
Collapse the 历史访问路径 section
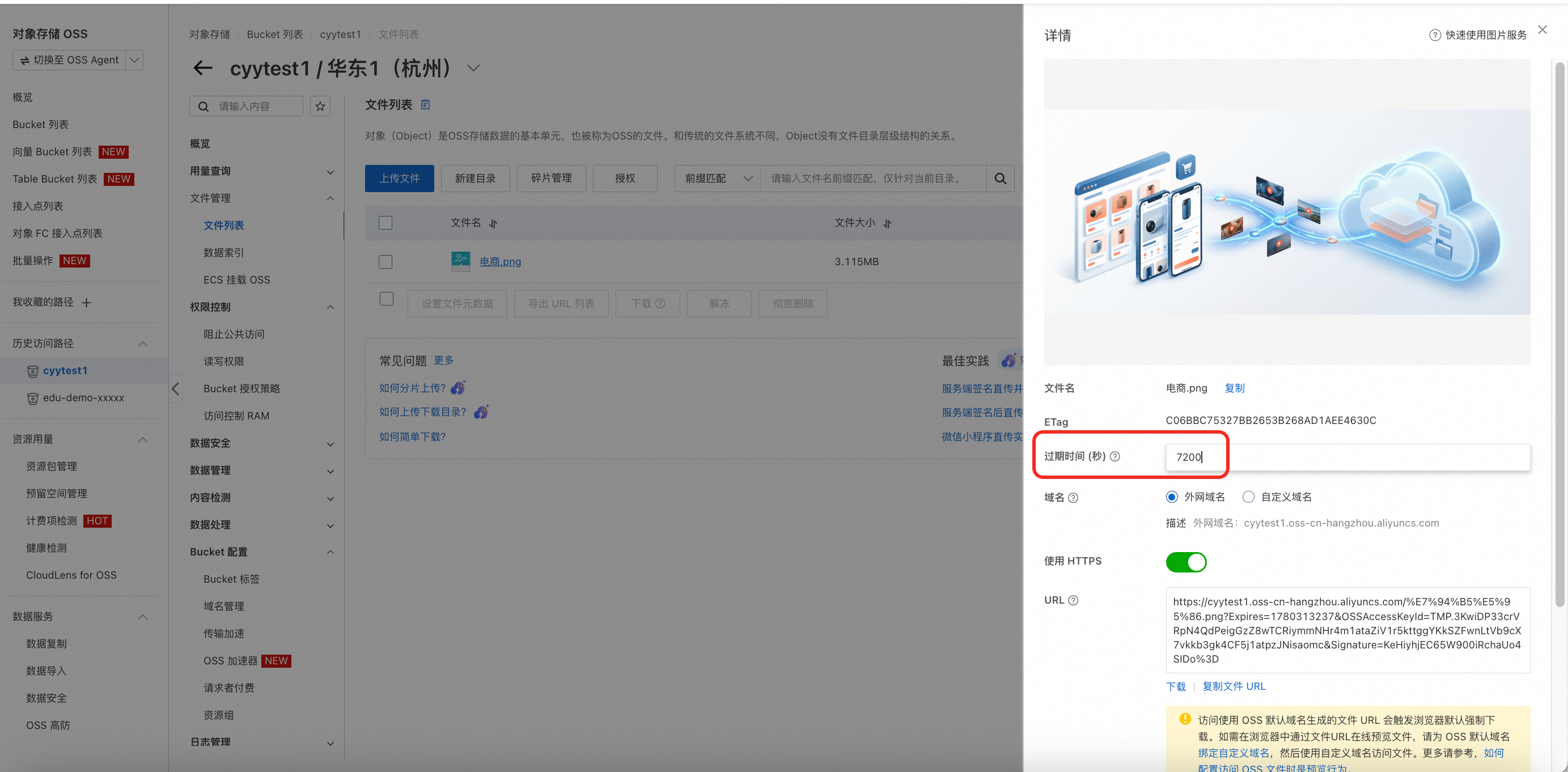[x=142, y=343]
